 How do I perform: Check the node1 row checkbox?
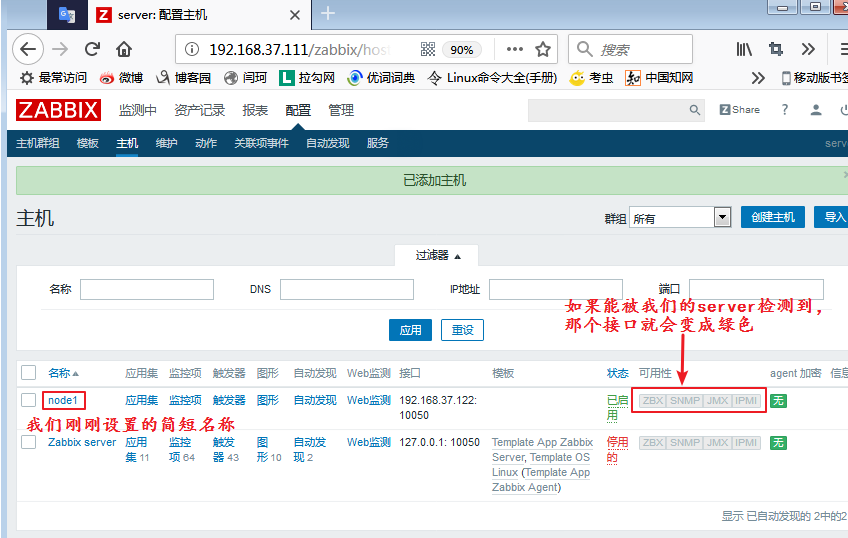(28, 400)
